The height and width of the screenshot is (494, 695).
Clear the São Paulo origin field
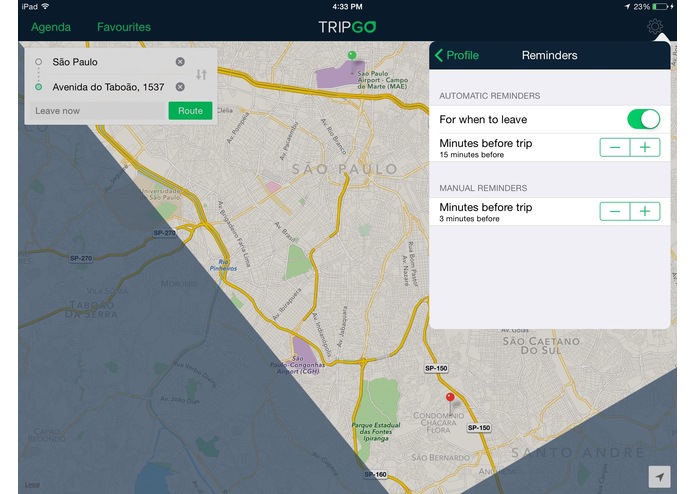pos(180,62)
